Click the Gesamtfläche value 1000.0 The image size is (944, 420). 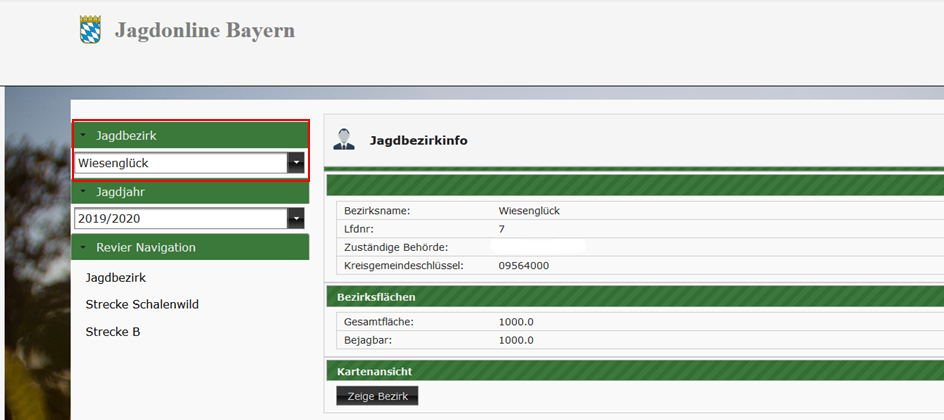pyautogui.click(x=516, y=321)
